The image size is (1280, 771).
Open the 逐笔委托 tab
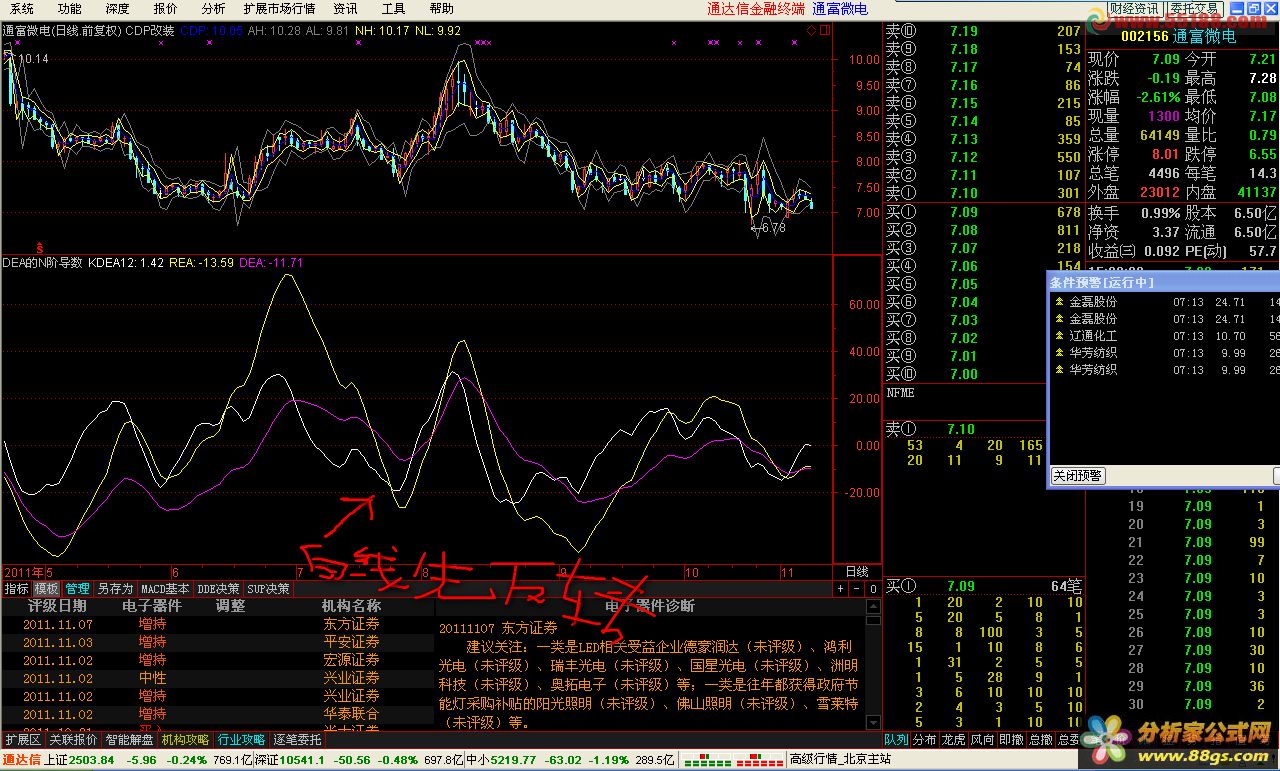(297, 740)
